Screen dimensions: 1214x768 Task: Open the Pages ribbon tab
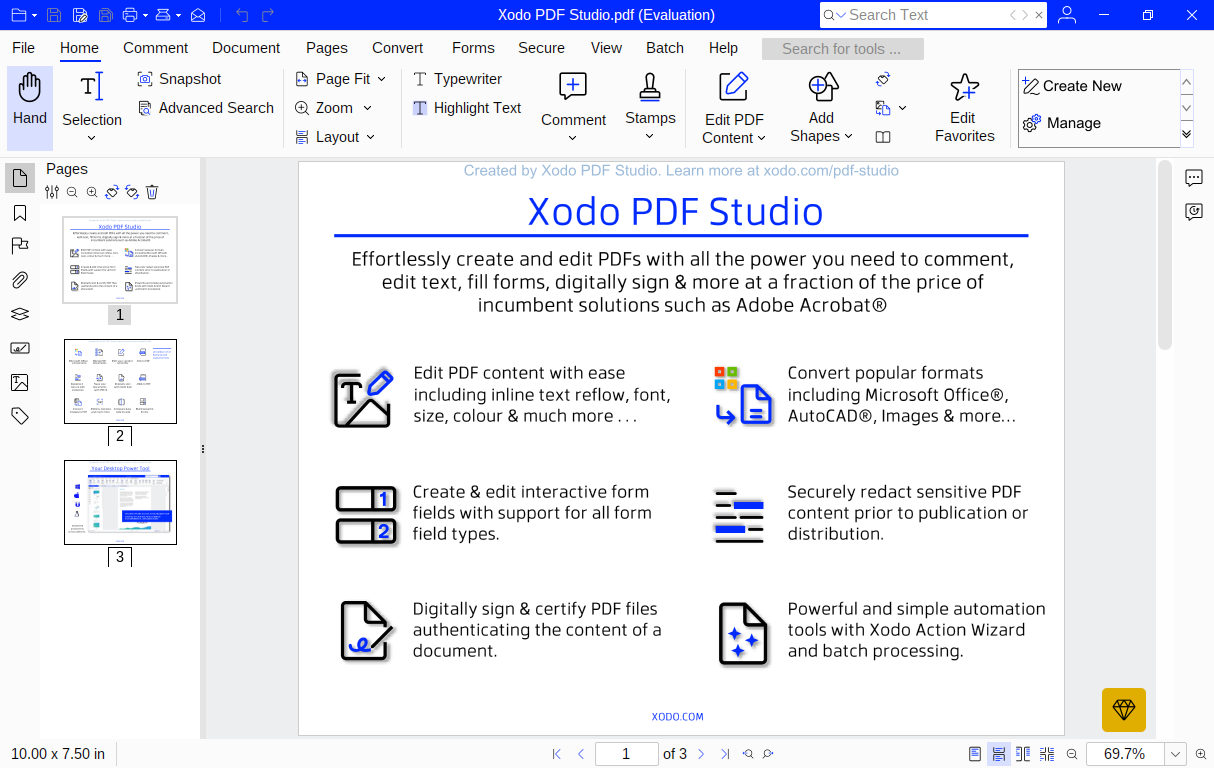pyautogui.click(x=327, y=48)
